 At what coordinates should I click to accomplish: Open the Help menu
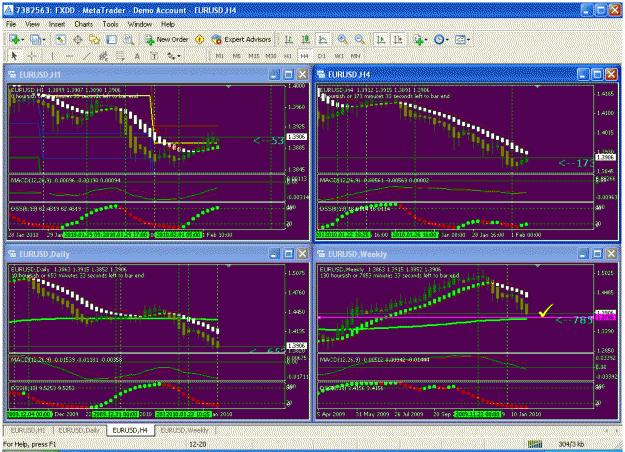[x=168, y=24]
